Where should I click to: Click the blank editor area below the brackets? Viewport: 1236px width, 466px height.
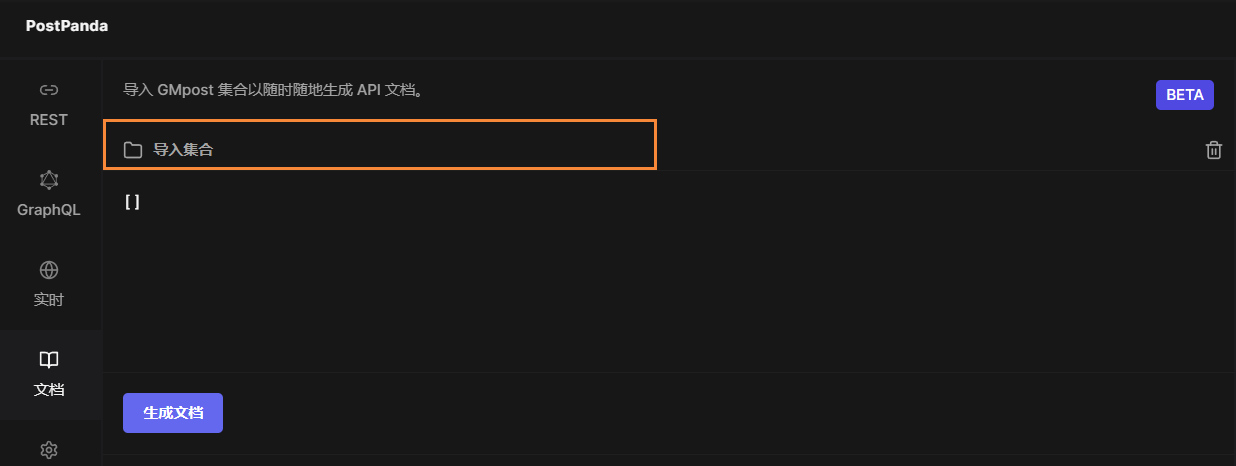point(600,290)
